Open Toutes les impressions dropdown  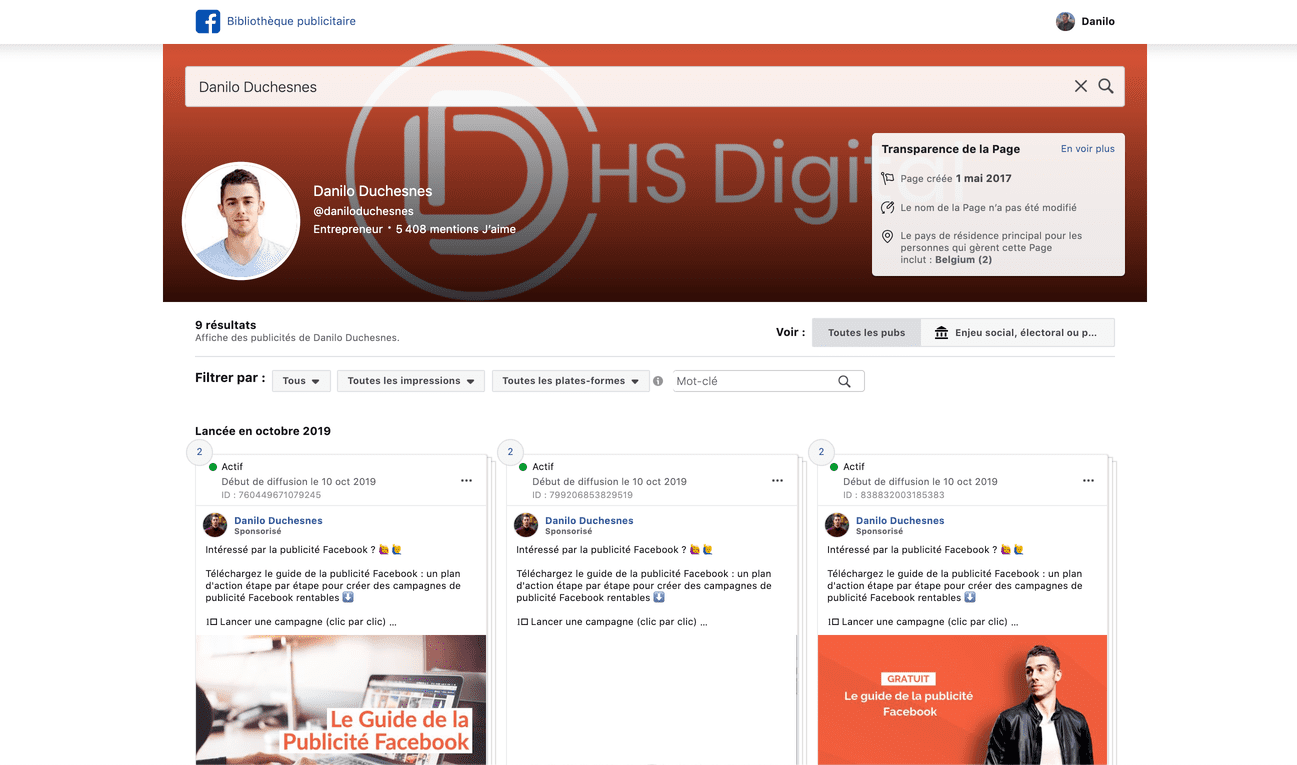[411, 381]
